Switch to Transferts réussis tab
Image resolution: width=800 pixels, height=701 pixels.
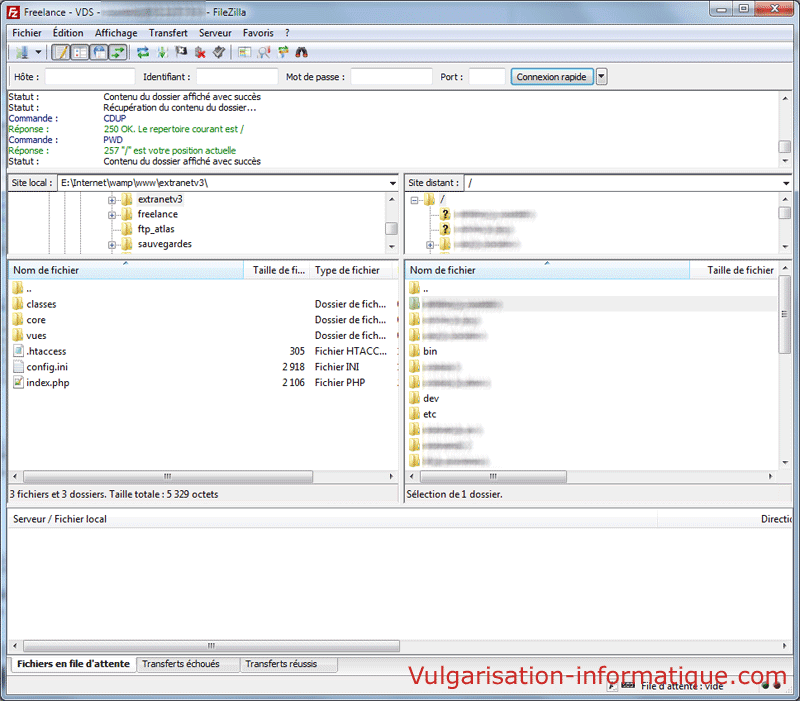pyautogui.click(x=288, y=664)
